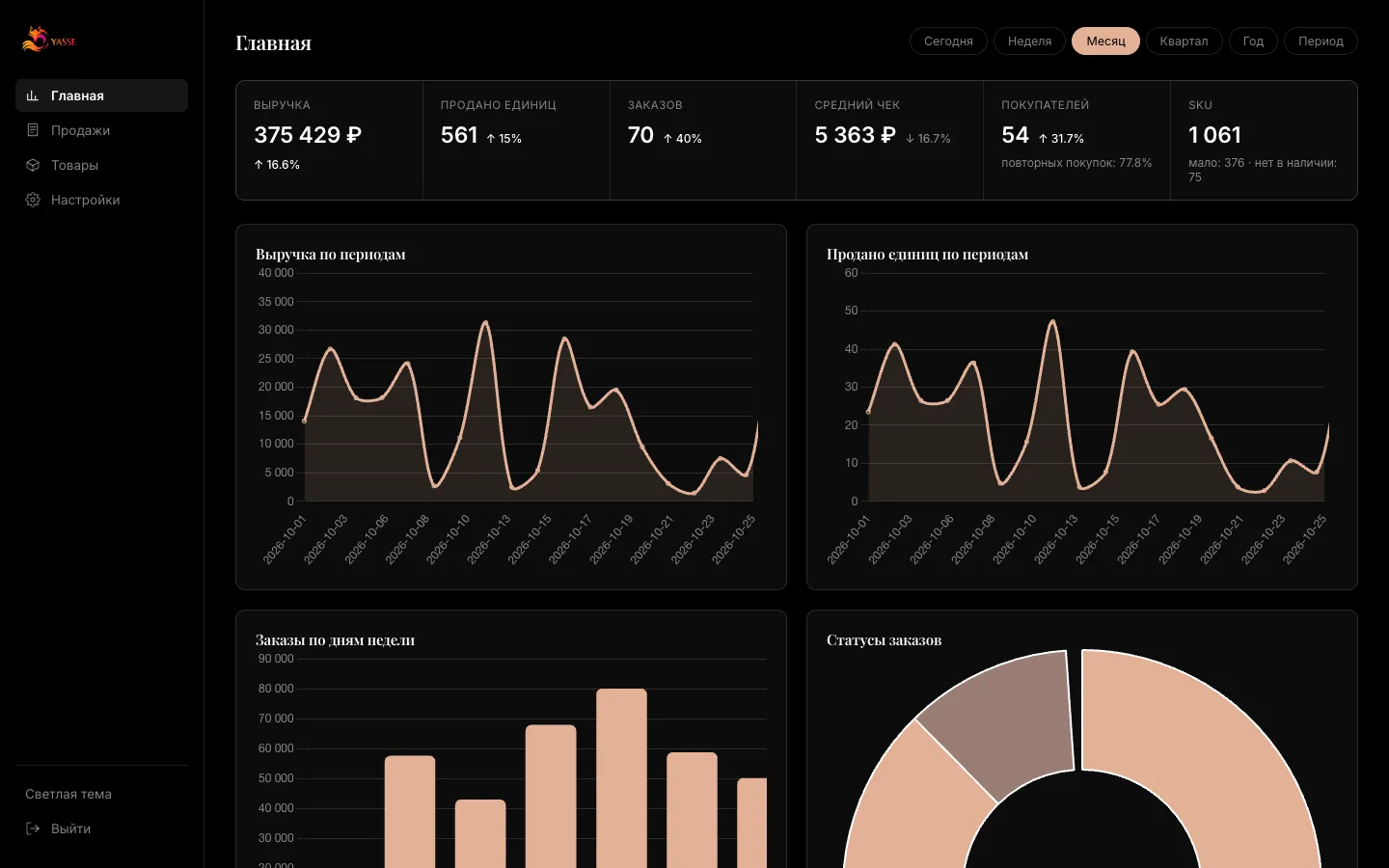
Task: Switch the period to Неделя
Action: (x=1029, y=41)
